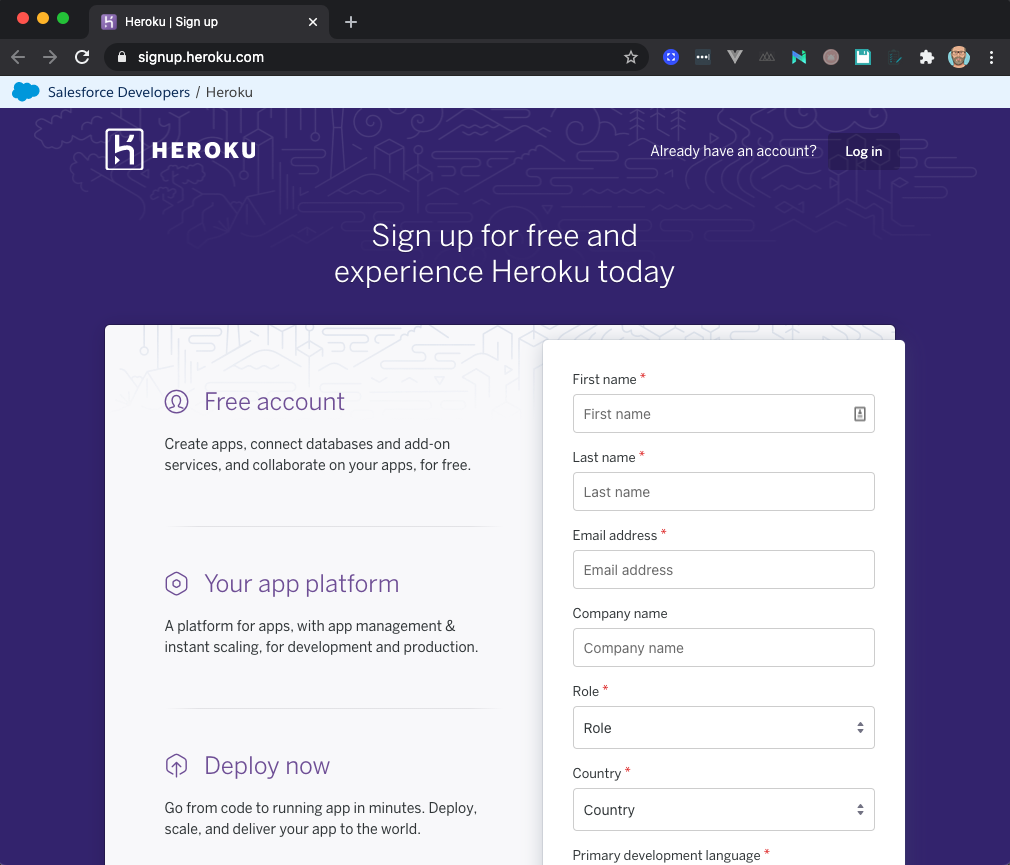Click the Heroku logo icon

coord(123,148)
